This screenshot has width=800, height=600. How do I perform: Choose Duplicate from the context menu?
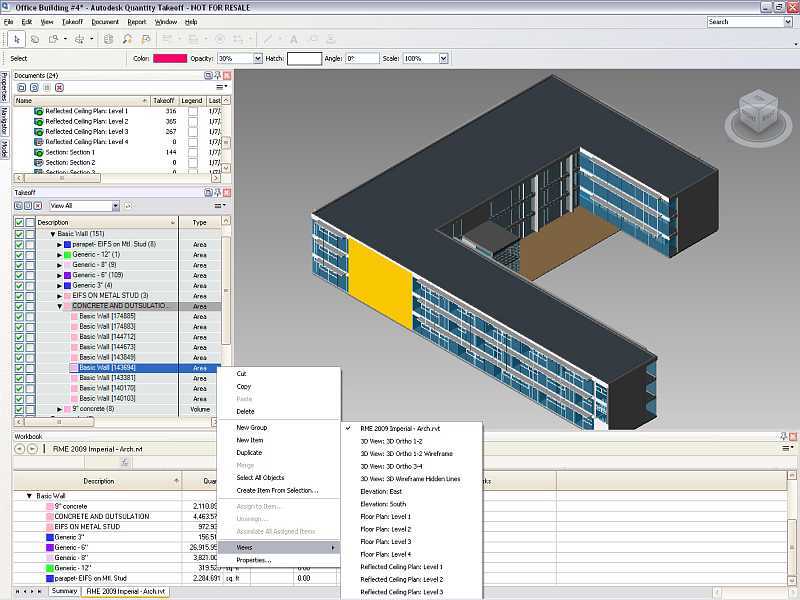coord(249,453)
